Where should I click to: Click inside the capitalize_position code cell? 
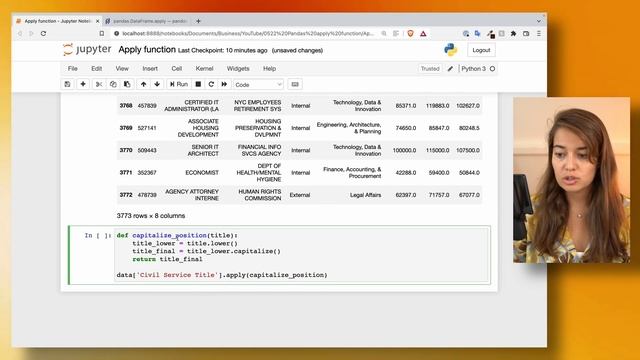[x=302, y=255]
